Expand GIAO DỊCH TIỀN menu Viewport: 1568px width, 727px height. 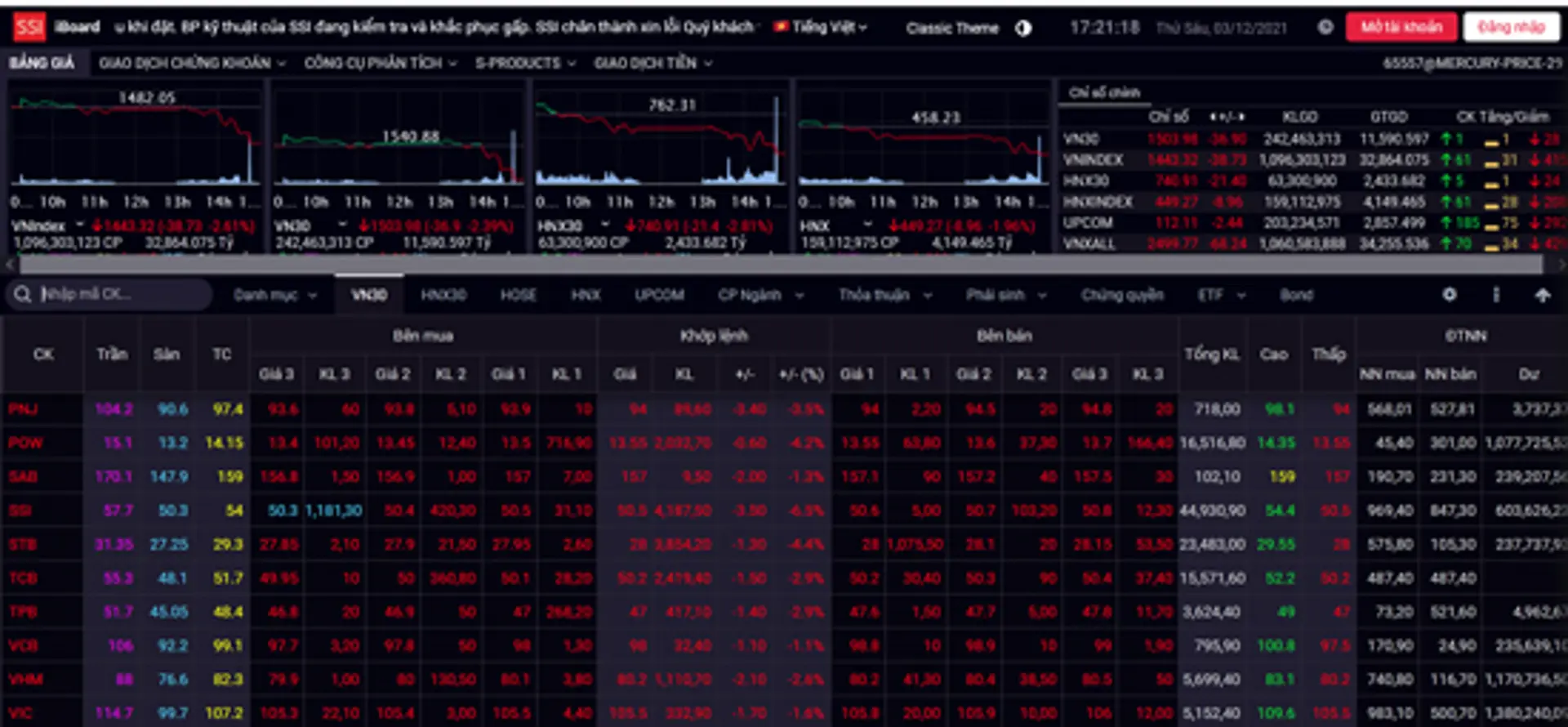pos(653,63)
